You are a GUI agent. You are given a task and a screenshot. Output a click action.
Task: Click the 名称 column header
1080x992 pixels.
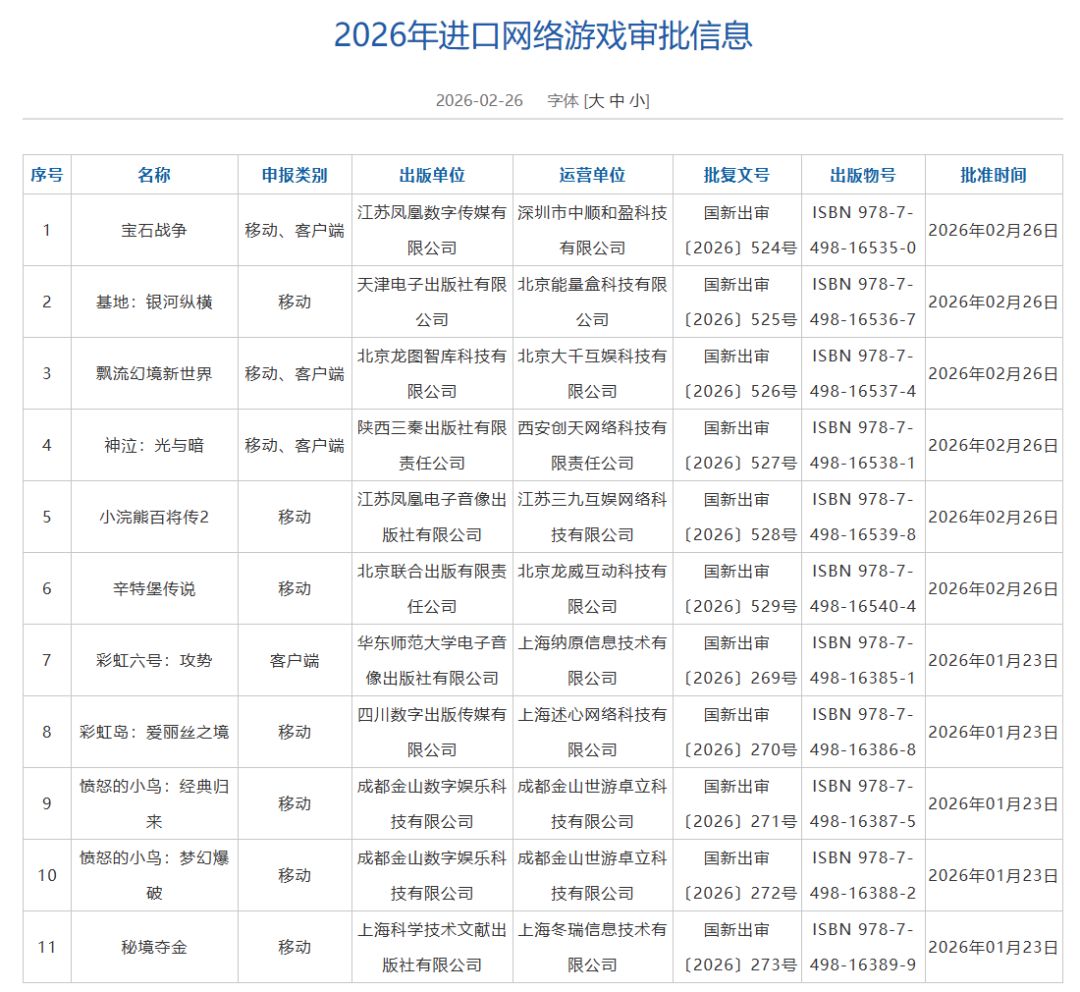pos(154,175)
